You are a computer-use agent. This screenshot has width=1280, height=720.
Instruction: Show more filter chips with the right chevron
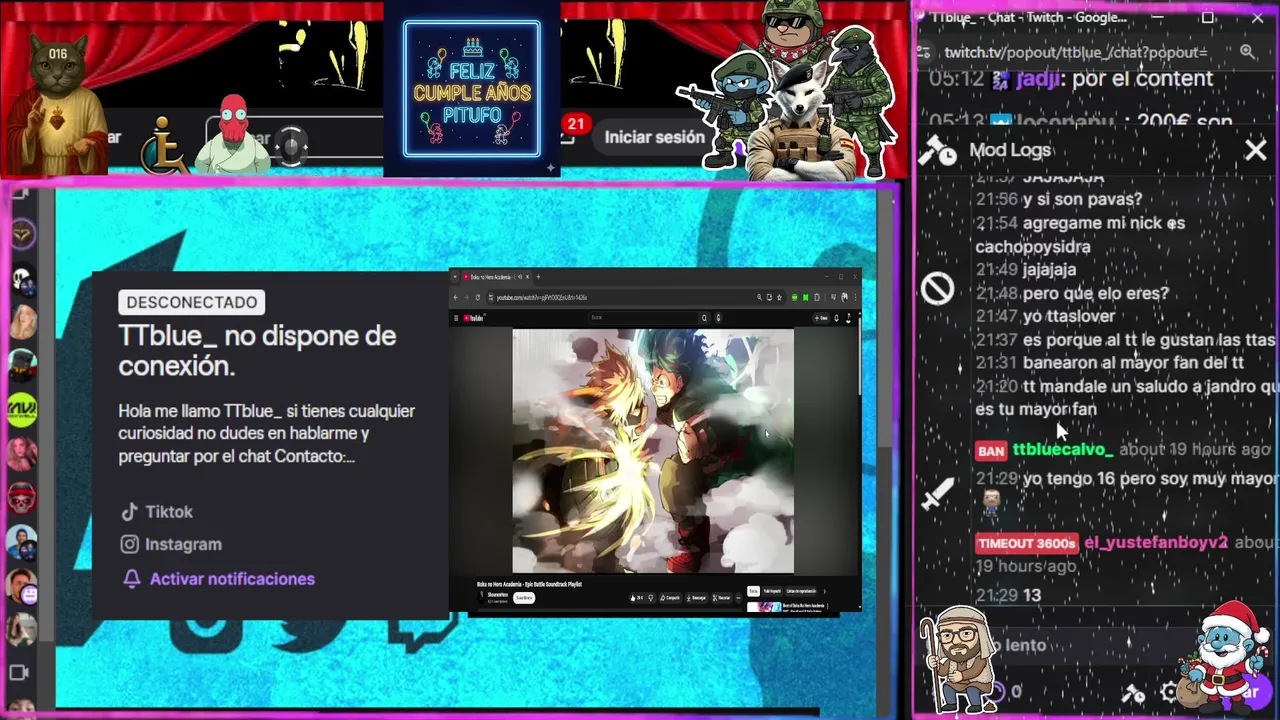824,591
